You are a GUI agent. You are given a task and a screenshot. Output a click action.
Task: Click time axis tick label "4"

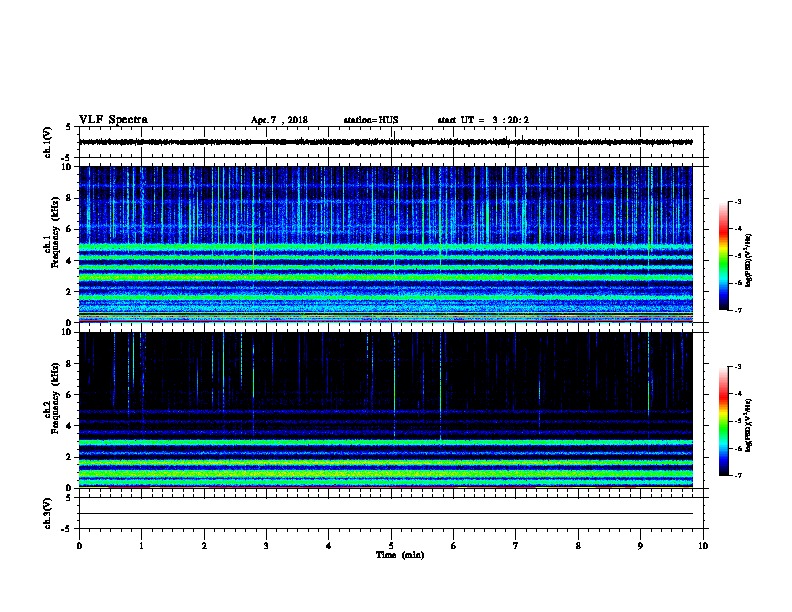tap(329, 546)
